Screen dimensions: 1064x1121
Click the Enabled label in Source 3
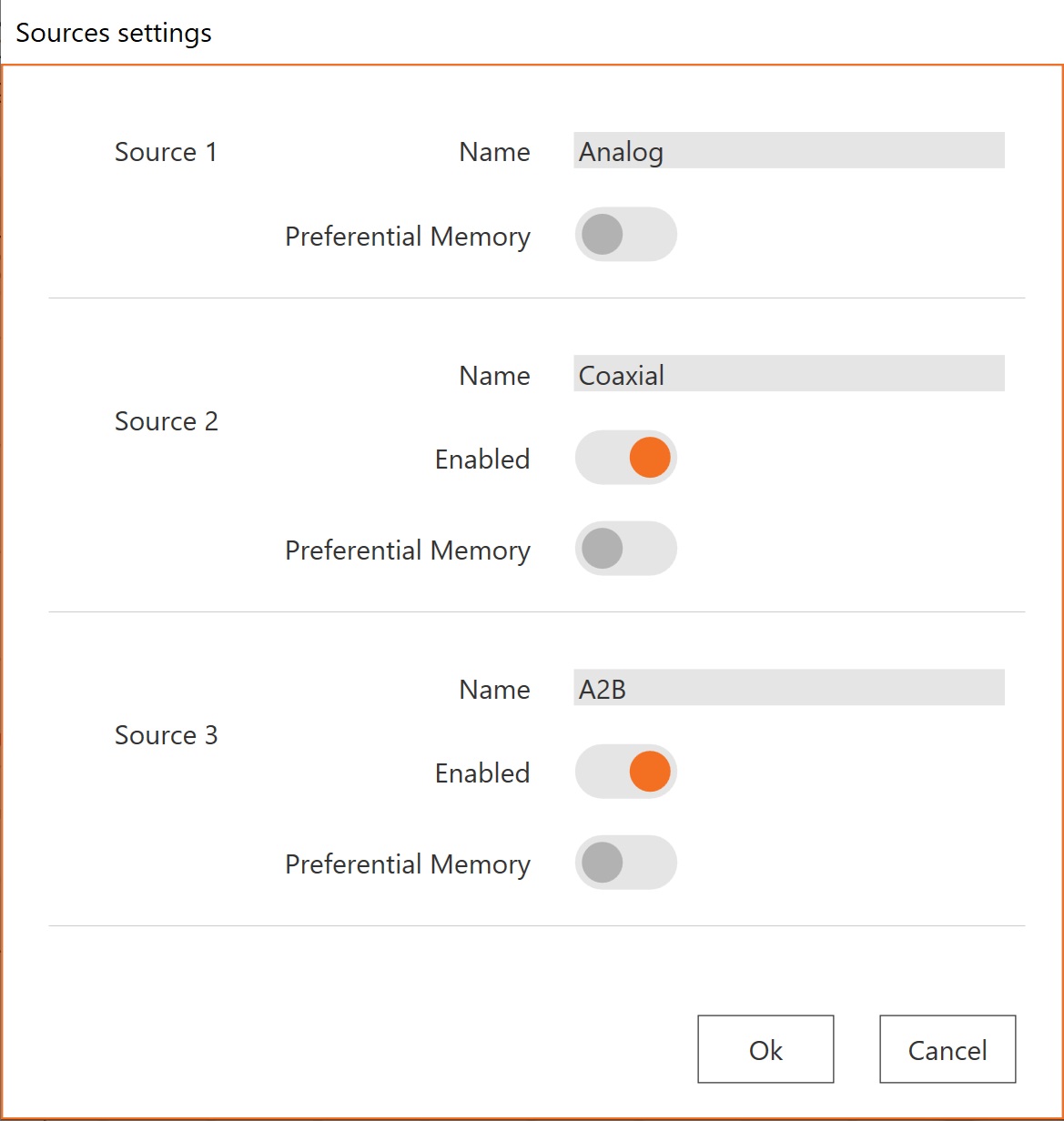pos(482,773)
